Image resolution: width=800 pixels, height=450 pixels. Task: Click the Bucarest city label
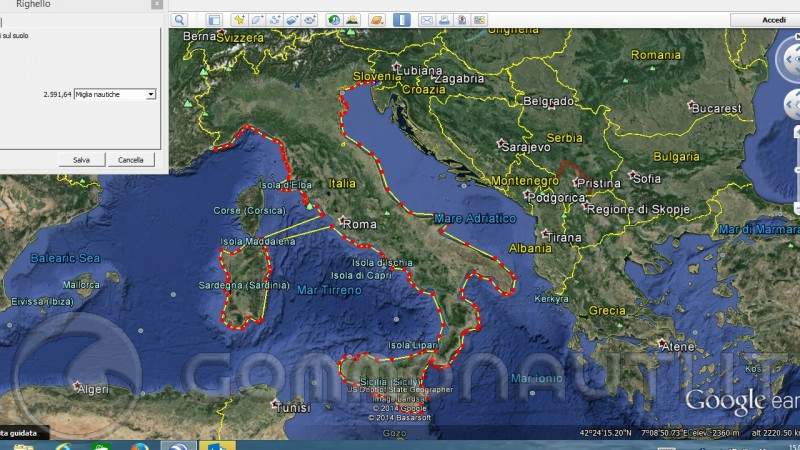716,109
